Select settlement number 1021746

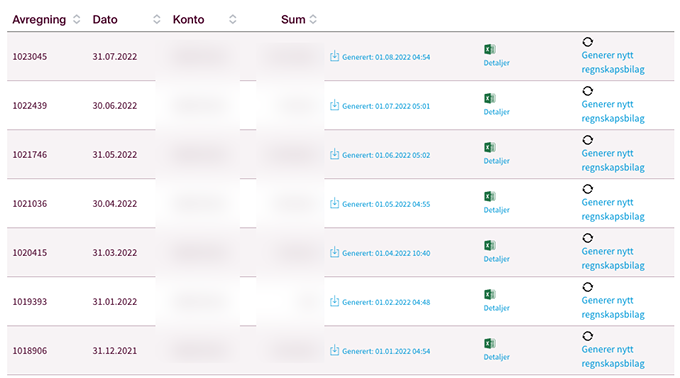(x=29, y=155)
